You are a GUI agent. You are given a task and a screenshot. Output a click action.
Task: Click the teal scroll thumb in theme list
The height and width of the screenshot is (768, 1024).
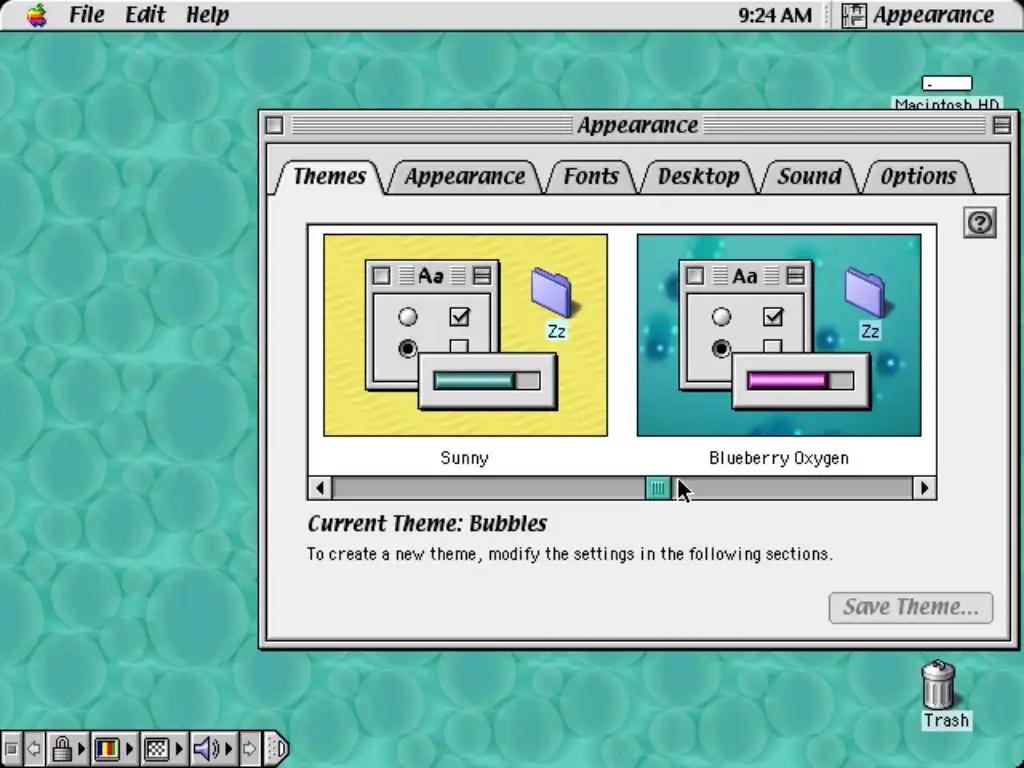point(658,488)
